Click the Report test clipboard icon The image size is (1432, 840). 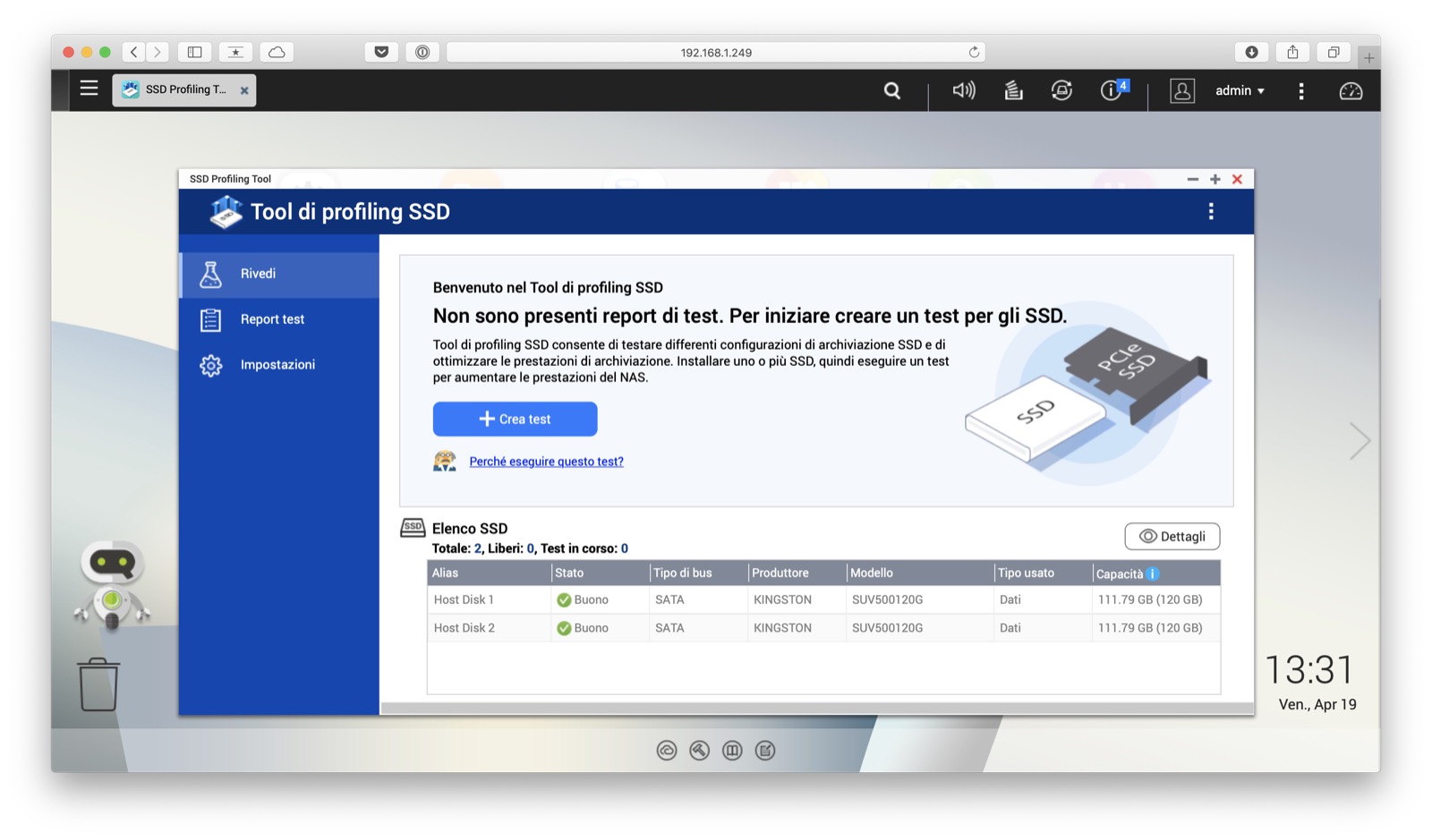coord(210,319)
